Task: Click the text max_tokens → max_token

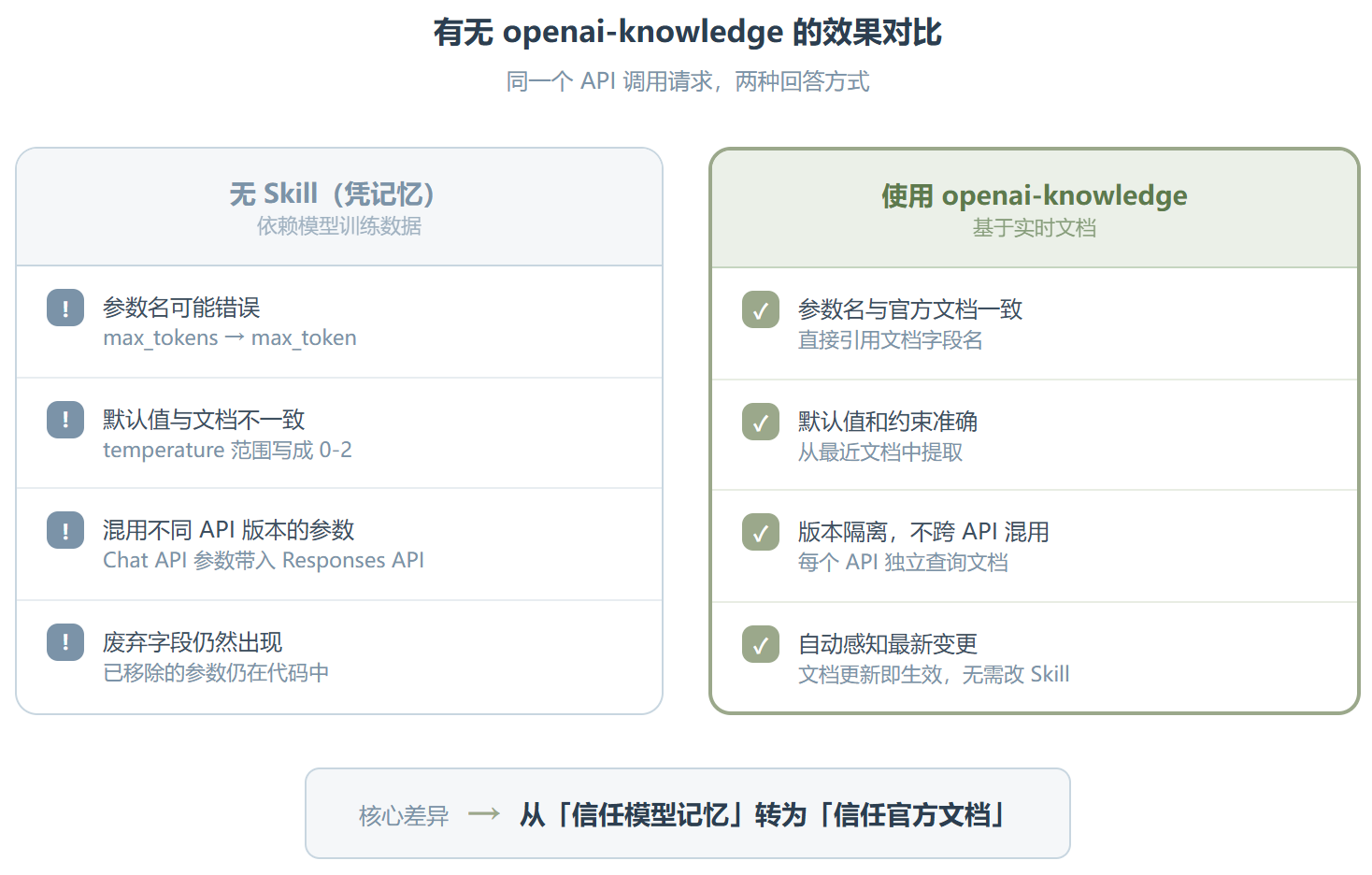Action: point(230,338)
